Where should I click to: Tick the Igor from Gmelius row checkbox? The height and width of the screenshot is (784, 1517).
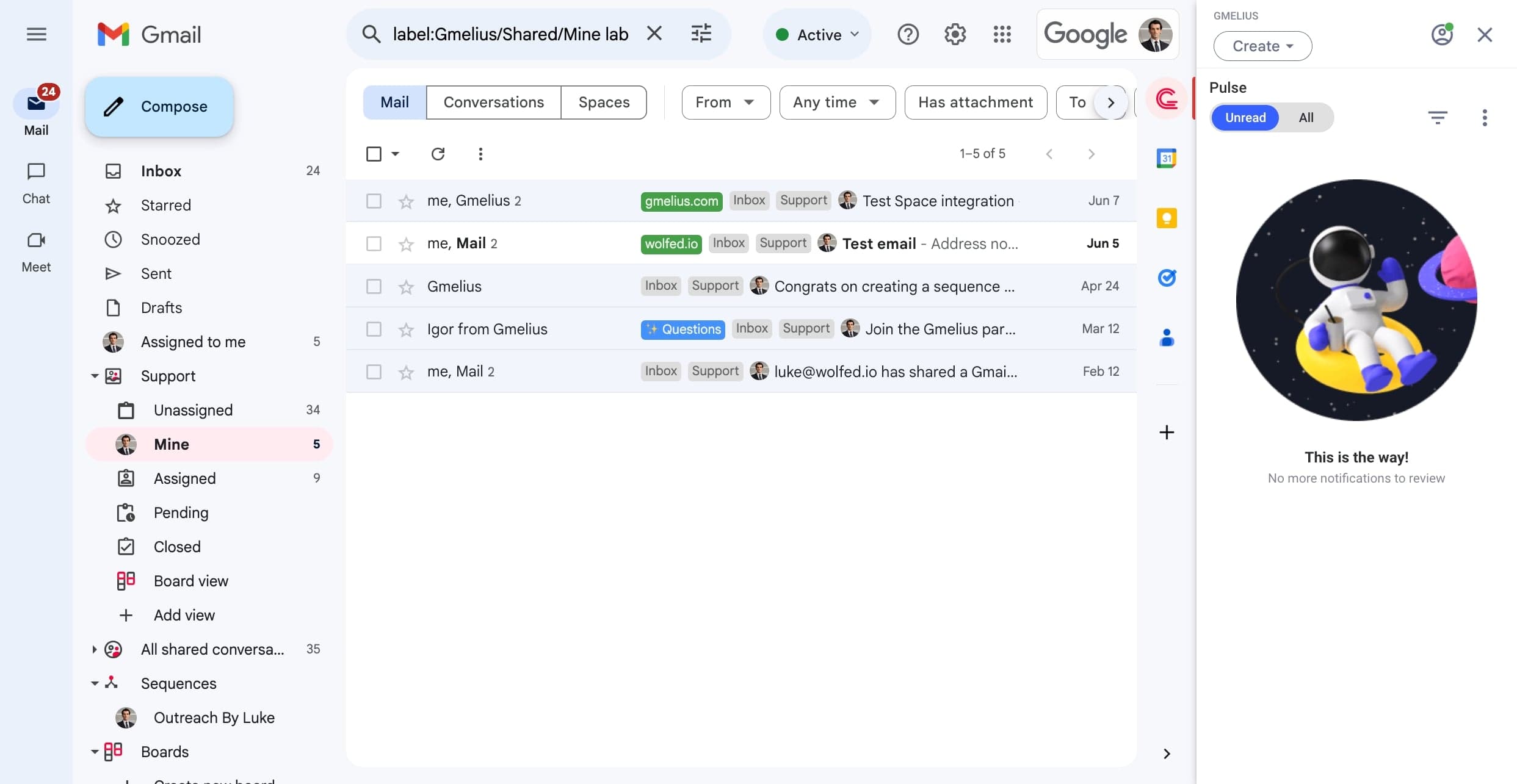pos(374,329)
